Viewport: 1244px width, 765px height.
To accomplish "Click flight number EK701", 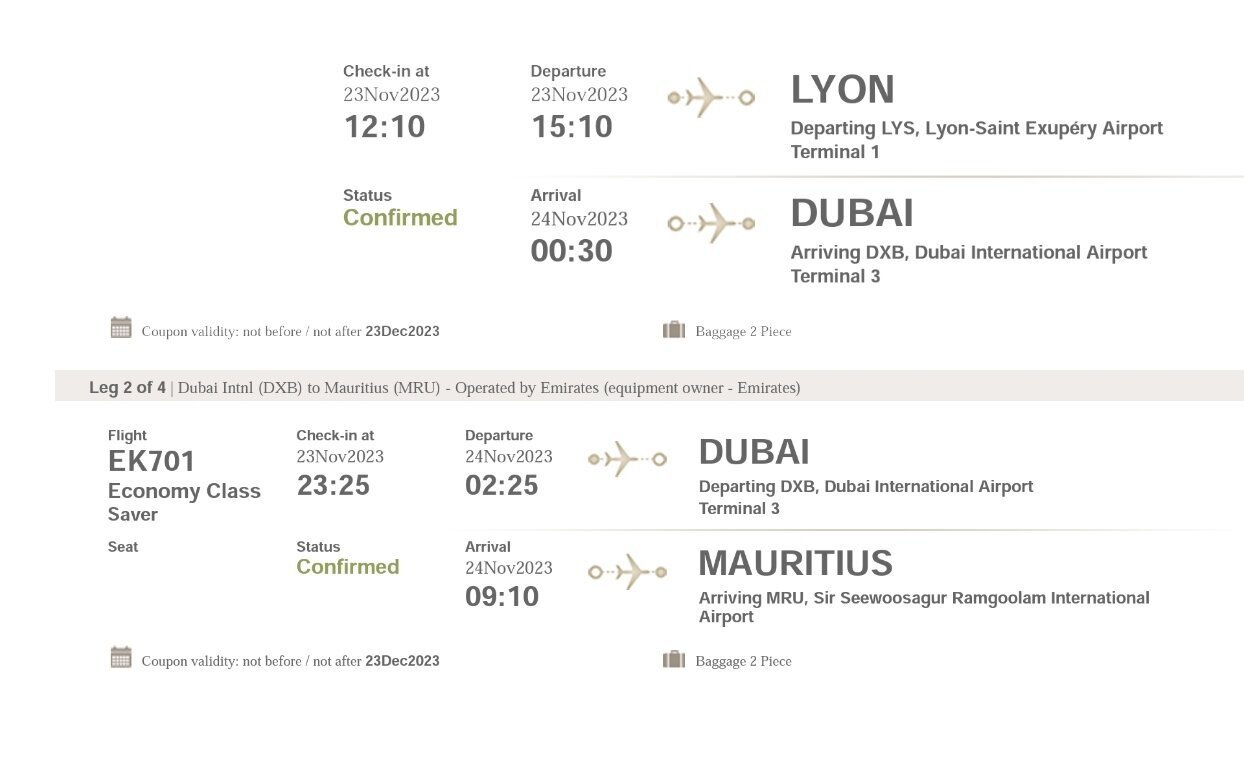I will tap(151, 461).
